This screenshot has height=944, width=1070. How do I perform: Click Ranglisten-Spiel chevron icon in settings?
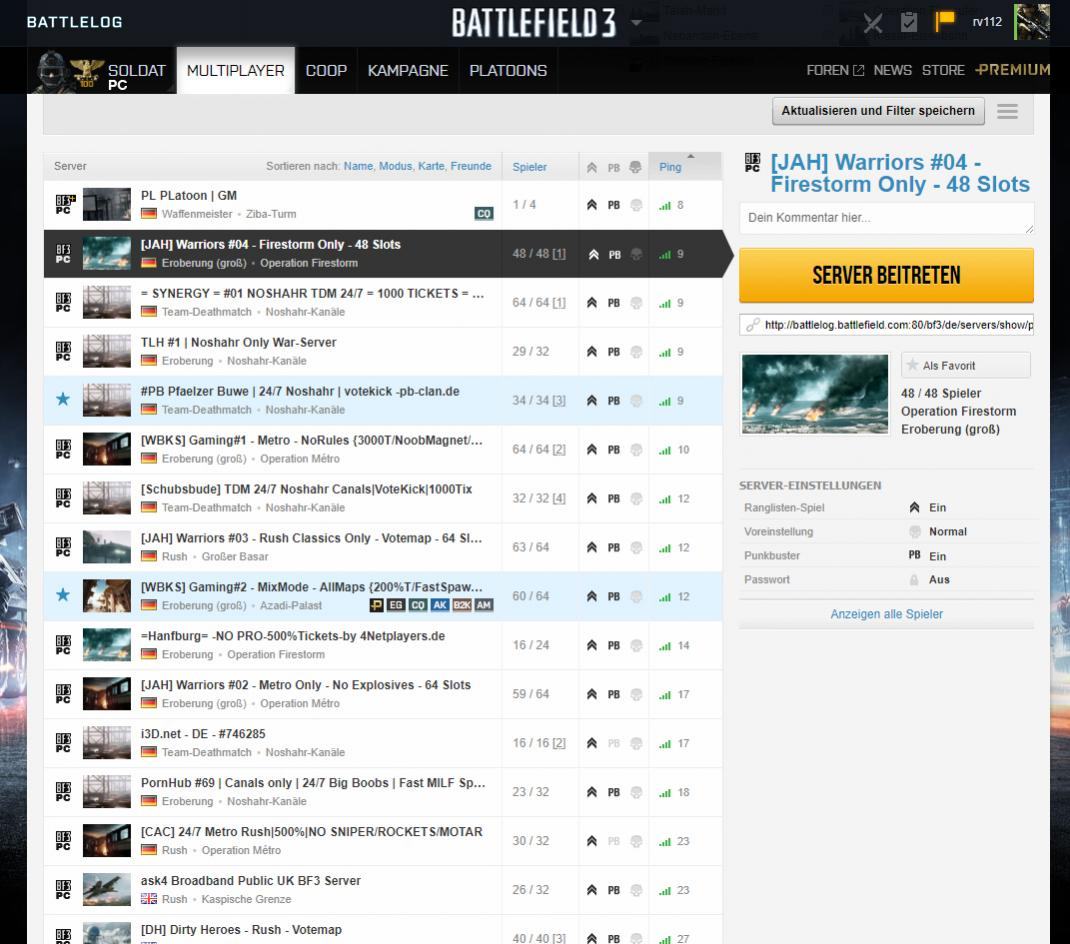pyautogui.click(x=914, y=507)
